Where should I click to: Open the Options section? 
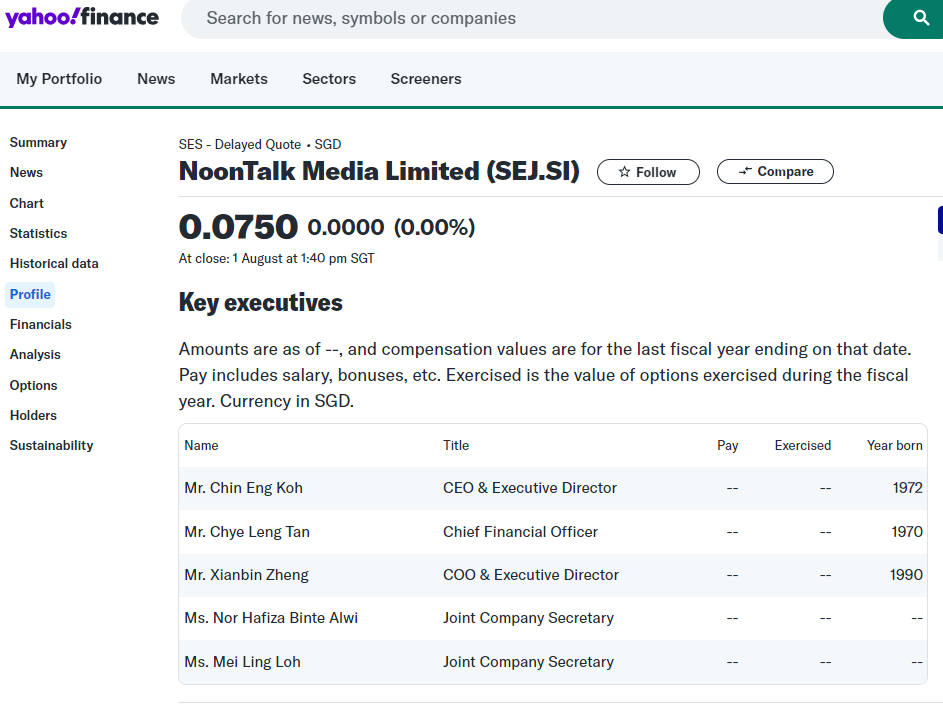33,385
